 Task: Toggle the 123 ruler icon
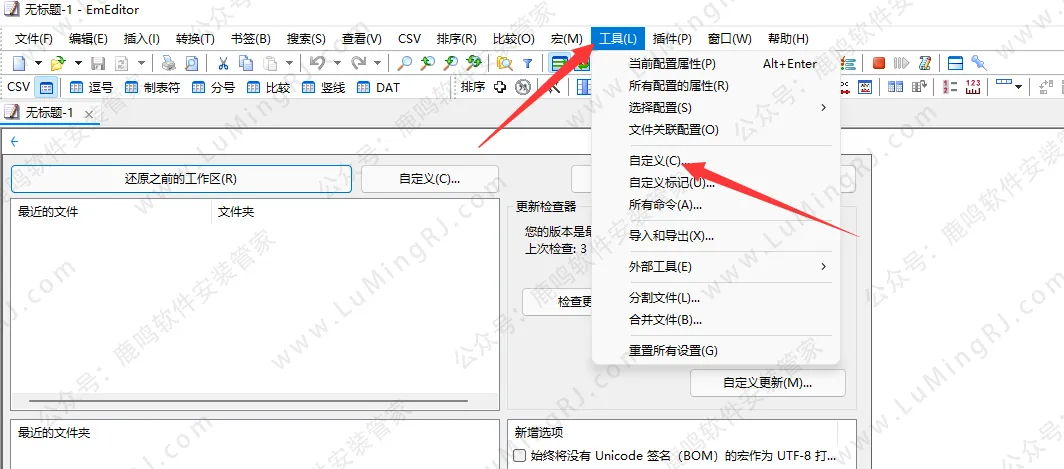point(973,87)
